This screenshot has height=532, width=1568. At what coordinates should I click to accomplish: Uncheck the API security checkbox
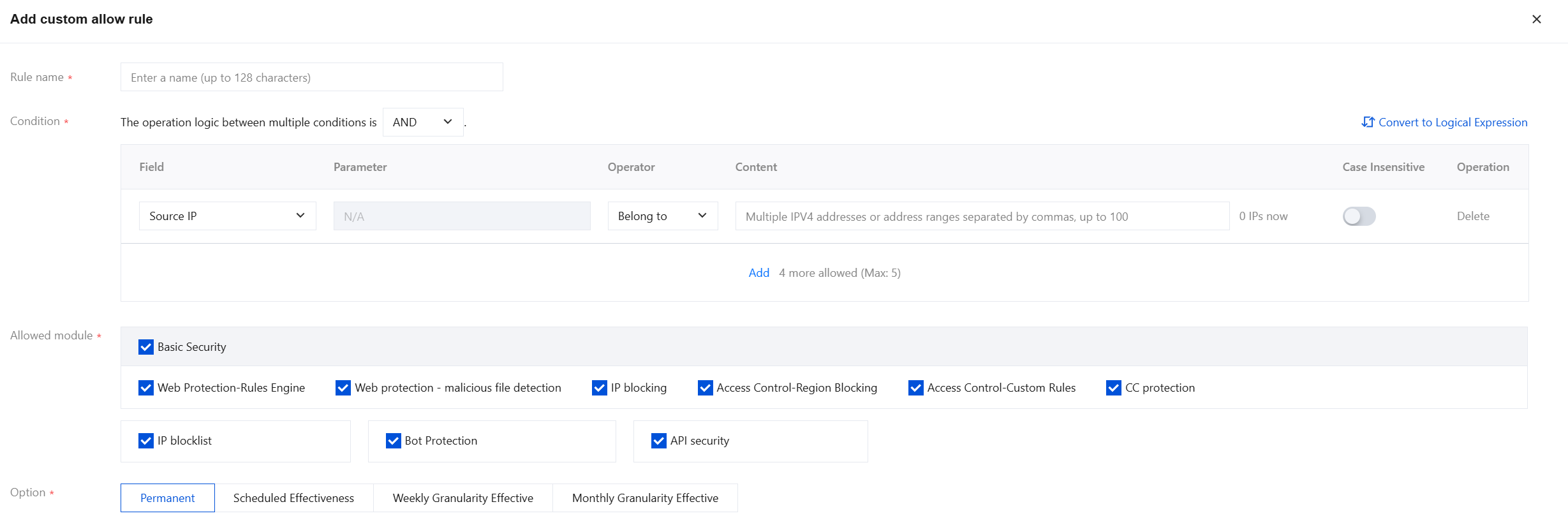(659, 441)
